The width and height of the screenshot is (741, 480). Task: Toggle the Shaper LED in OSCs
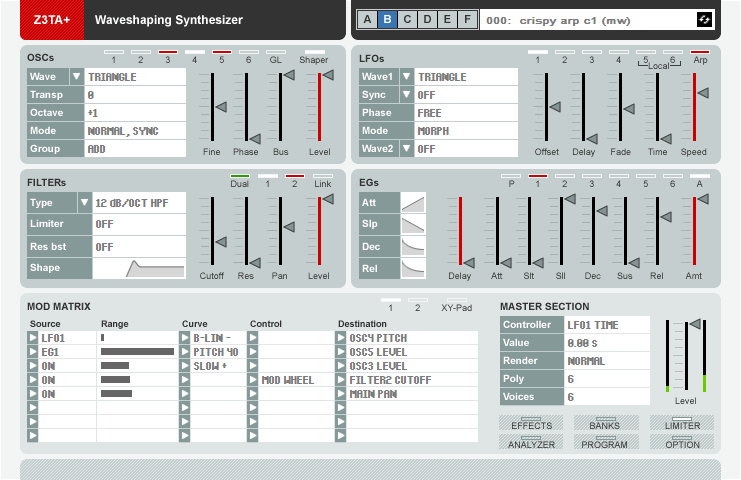tap(315, 52)
